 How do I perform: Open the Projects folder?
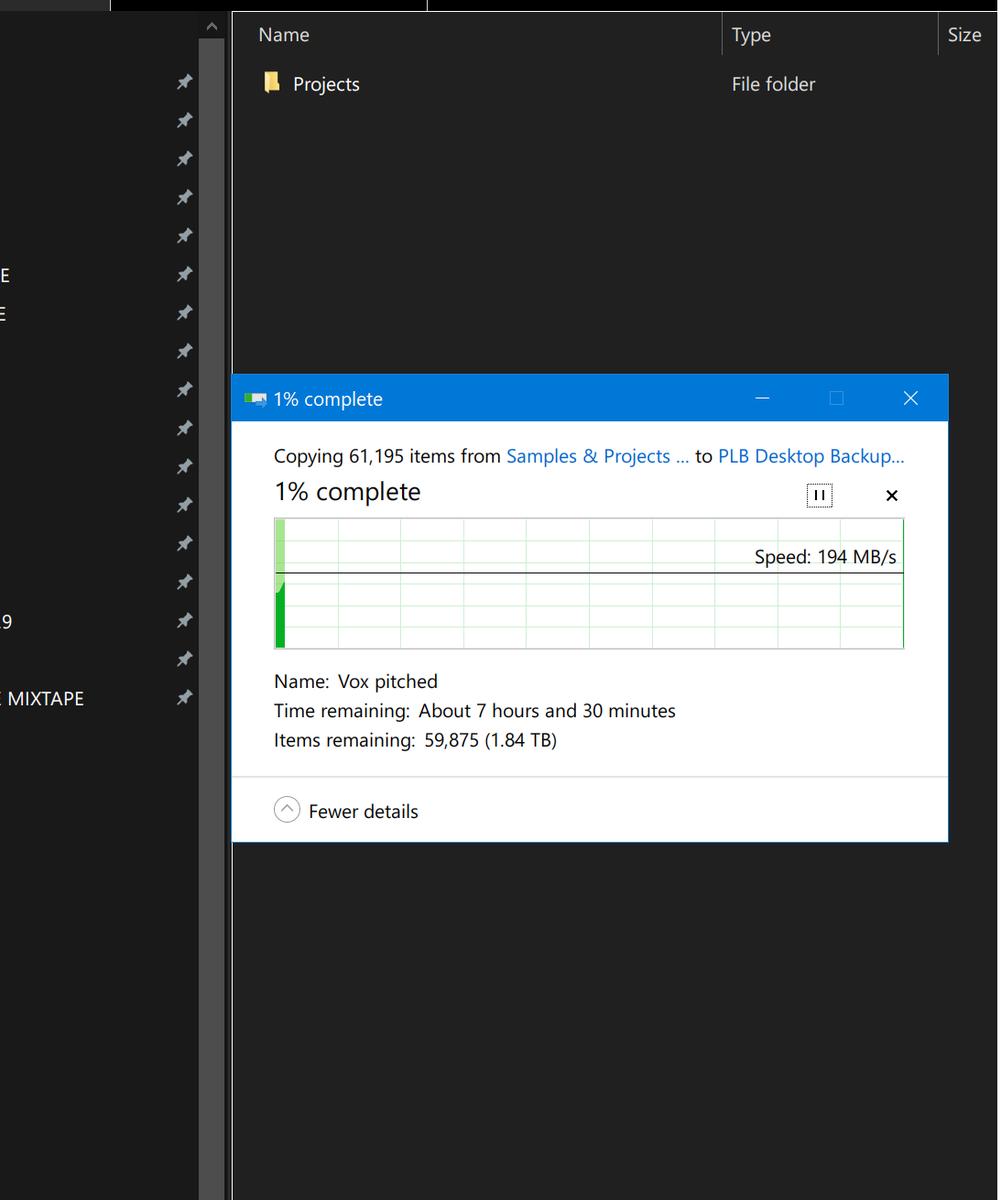click(326, 84)
